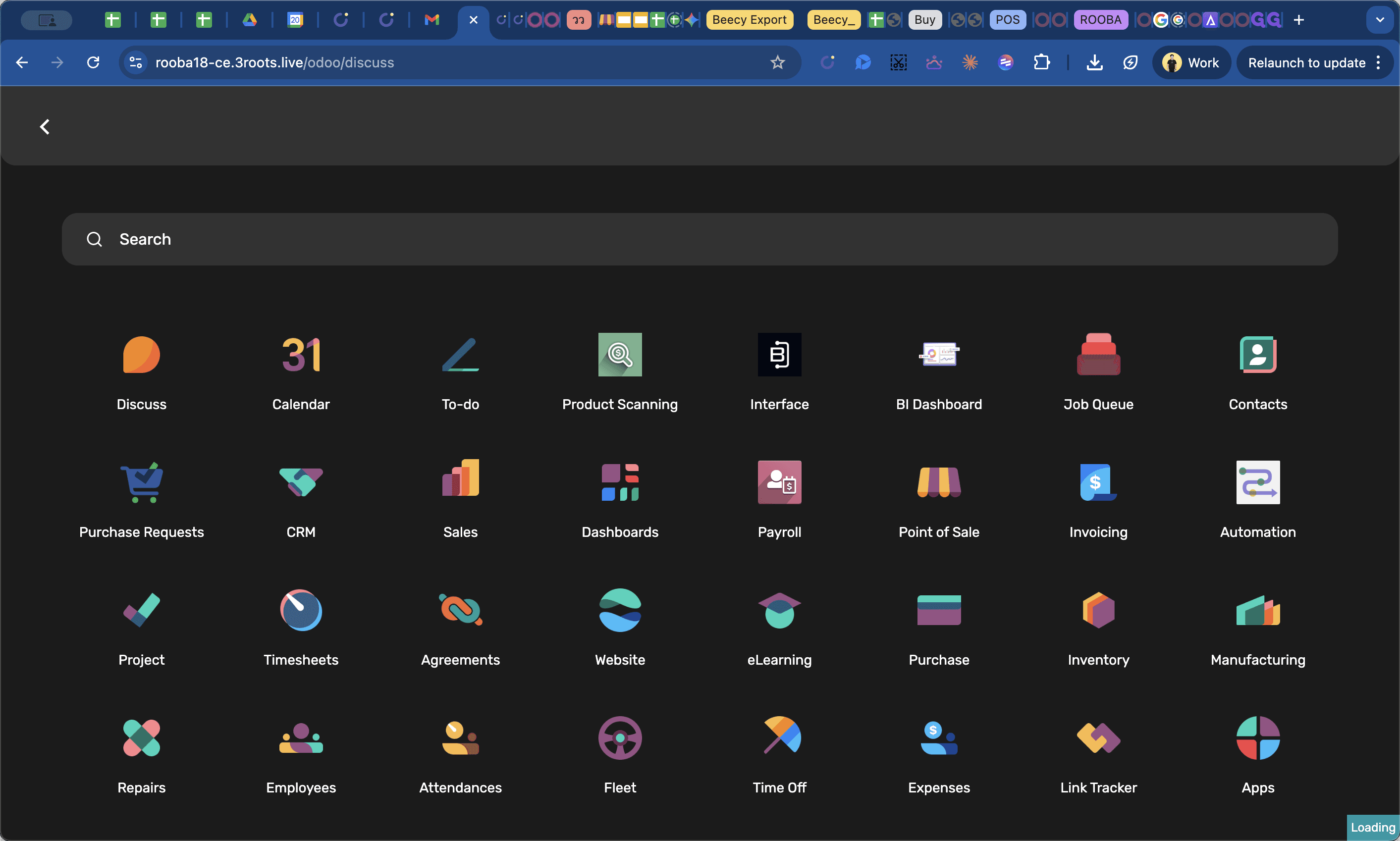Image resolution: width=1400 pixels, height=841 pixels.
Task: Switch to the POS browser tab
Action: (x=1007, y=20)
